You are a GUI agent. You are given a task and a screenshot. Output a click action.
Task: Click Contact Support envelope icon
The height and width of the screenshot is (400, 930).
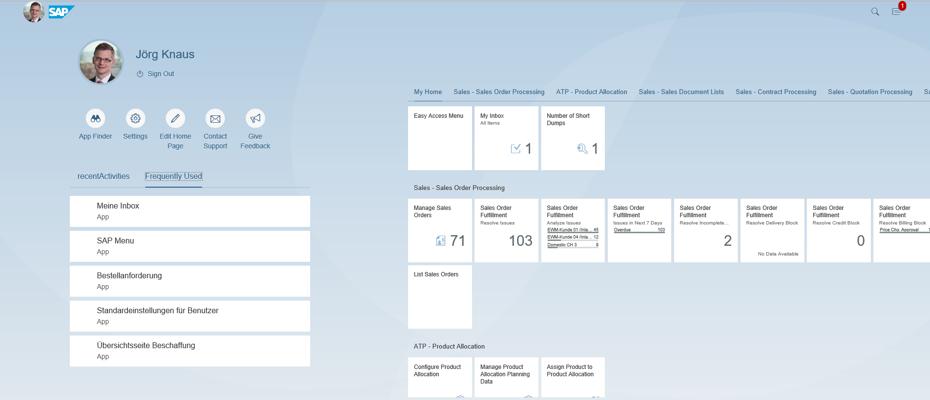tap(215, 118)
